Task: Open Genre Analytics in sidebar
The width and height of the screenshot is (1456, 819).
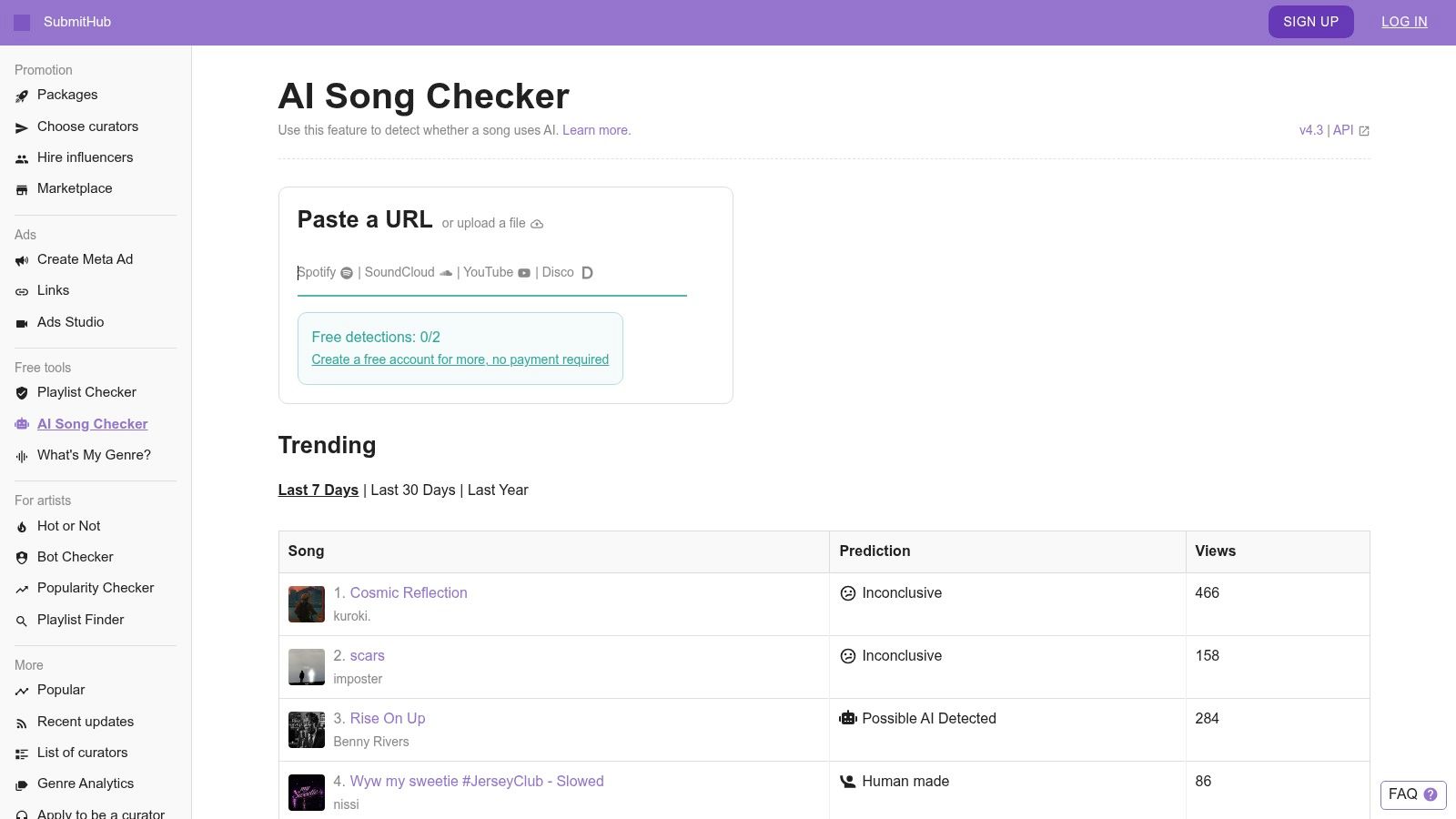Action: 86,784
